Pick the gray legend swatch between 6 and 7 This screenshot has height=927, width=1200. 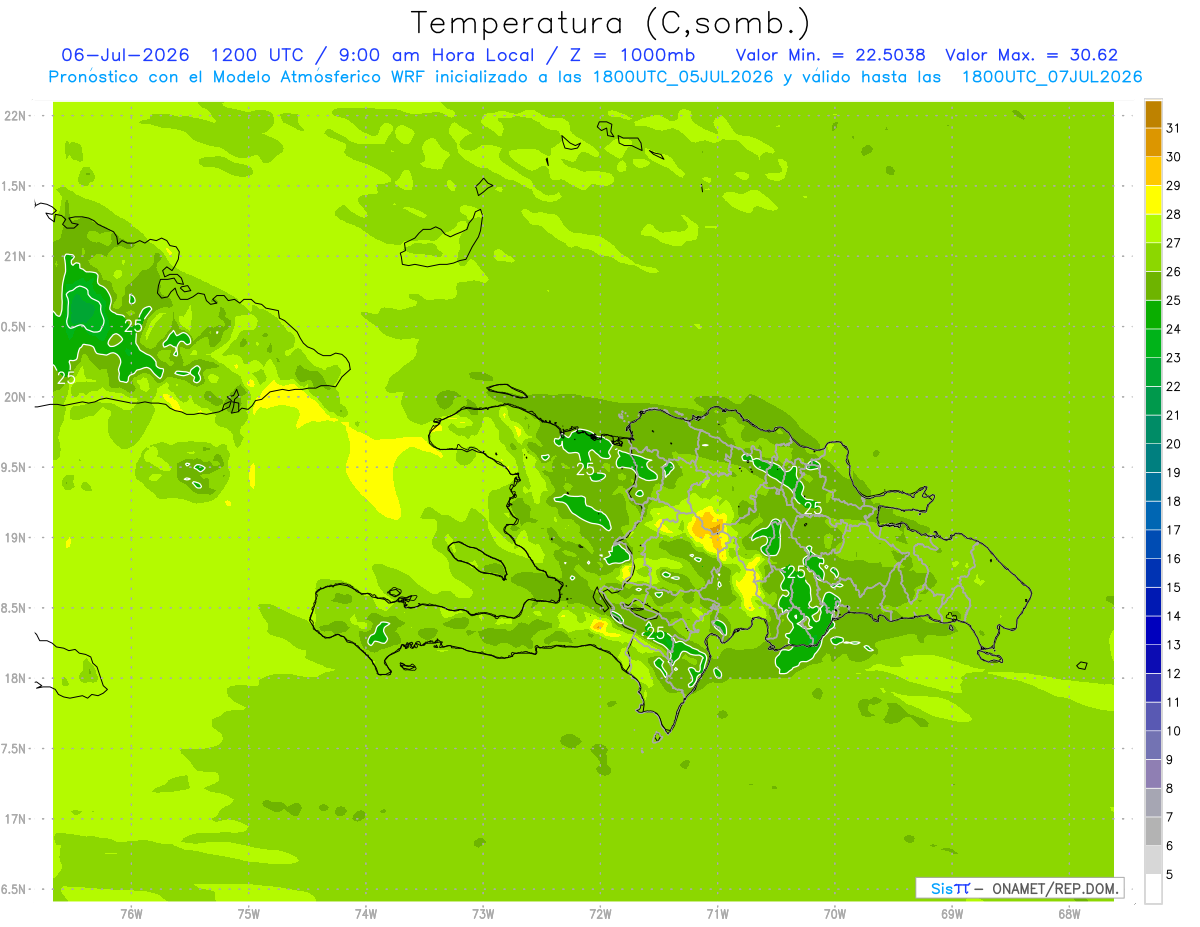[1153, 831]
